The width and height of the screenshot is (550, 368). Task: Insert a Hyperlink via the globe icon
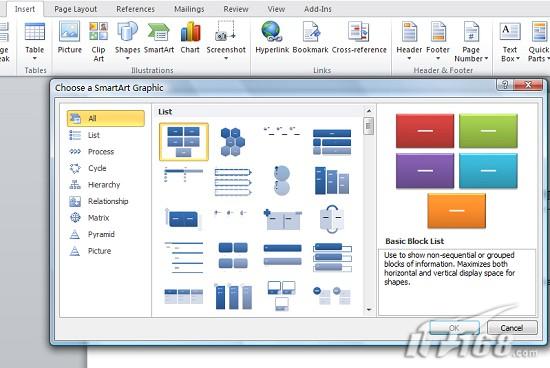coord(271,32)
